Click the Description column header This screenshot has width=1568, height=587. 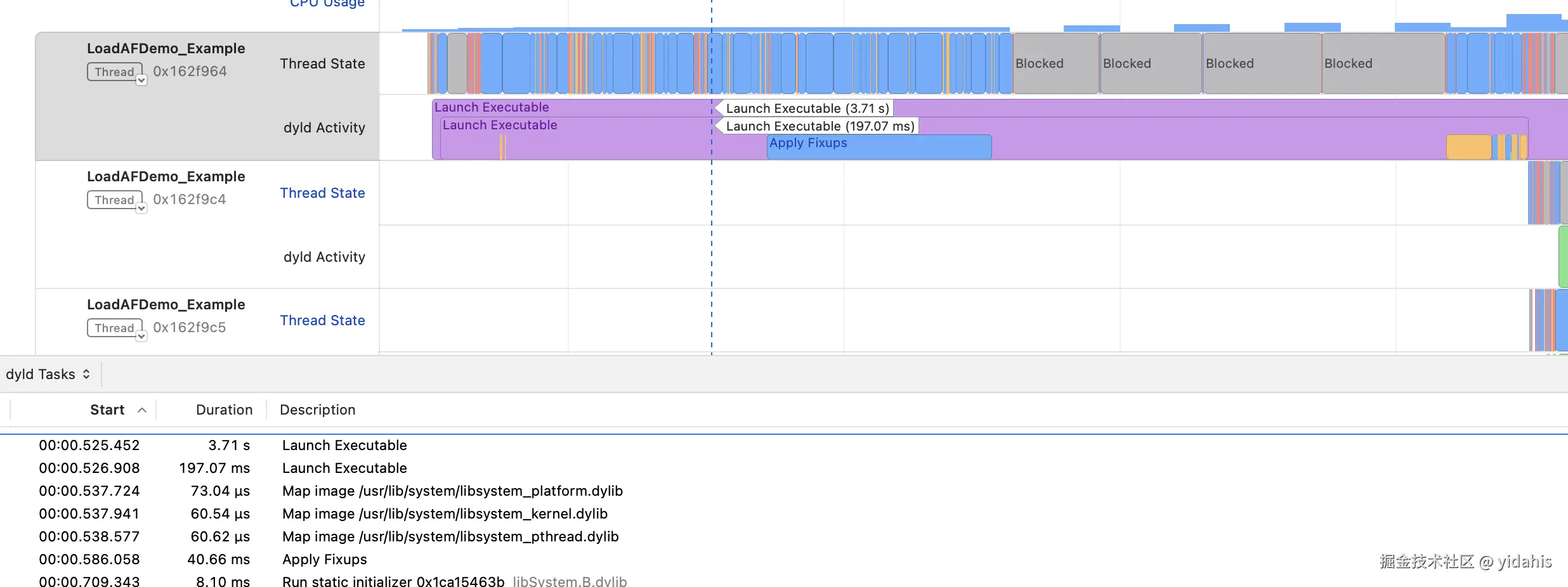coord(317,410)
